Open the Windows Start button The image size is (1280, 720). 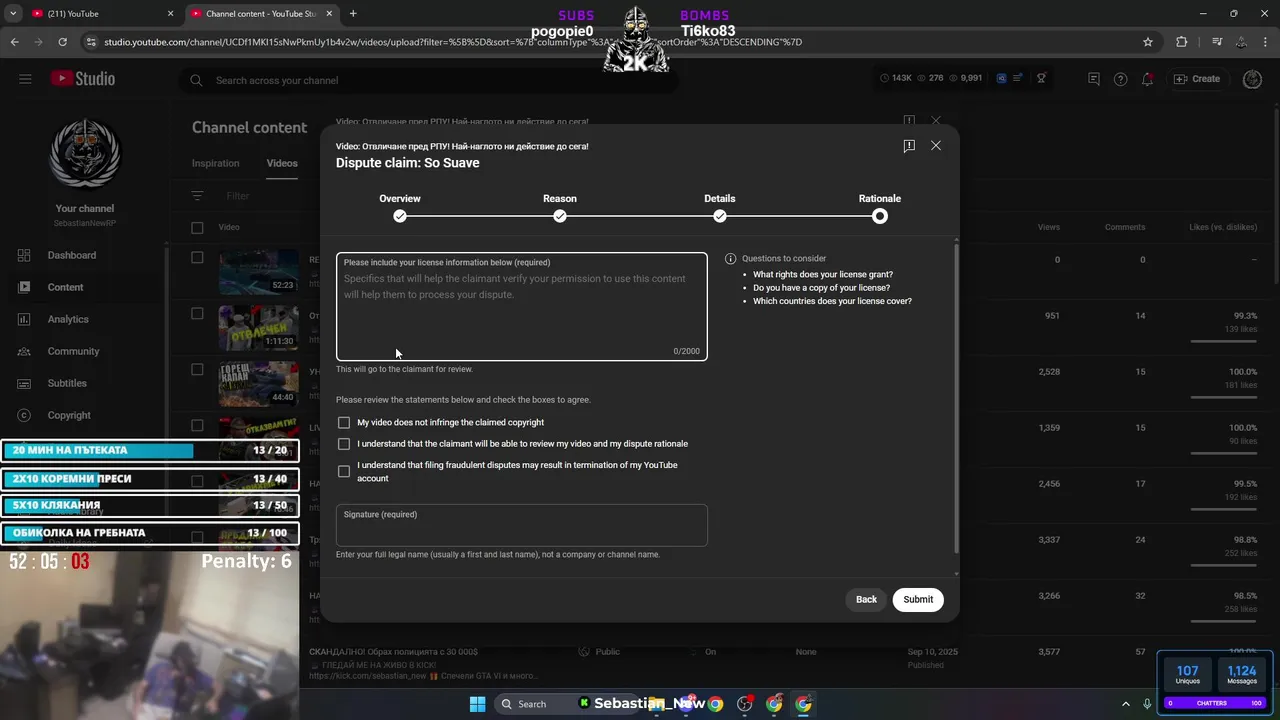[x=477, y=704]
